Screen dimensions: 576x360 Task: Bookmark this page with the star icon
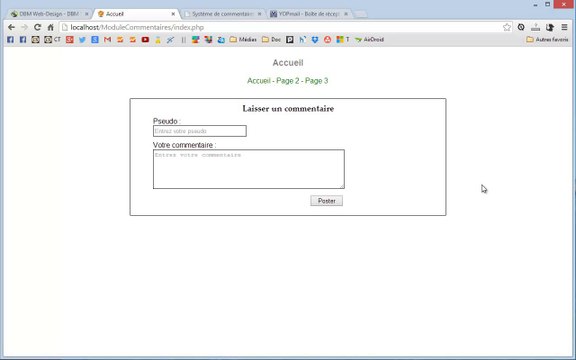coord(507,27)
